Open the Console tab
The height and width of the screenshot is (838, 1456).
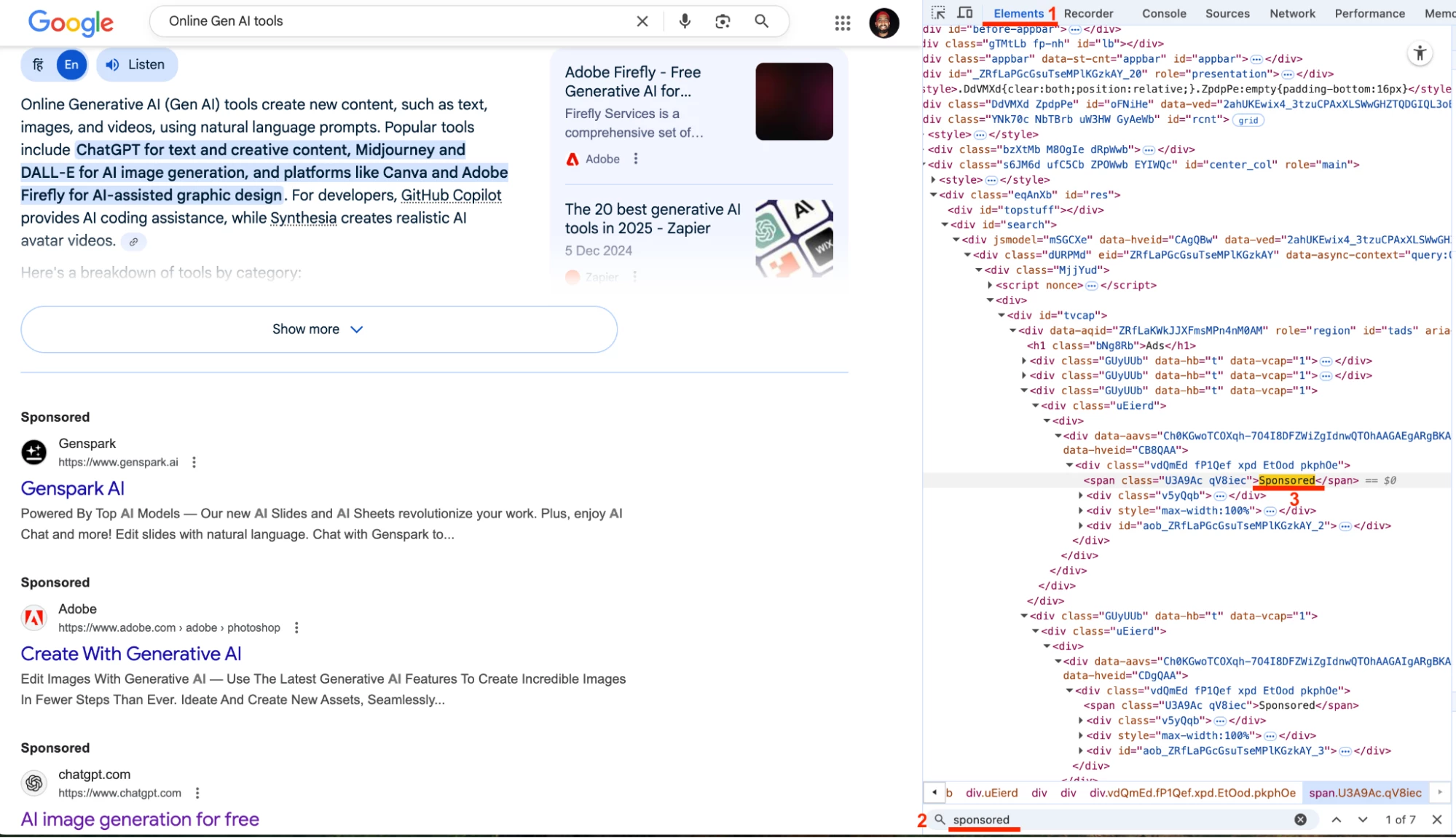point(1164,13)
